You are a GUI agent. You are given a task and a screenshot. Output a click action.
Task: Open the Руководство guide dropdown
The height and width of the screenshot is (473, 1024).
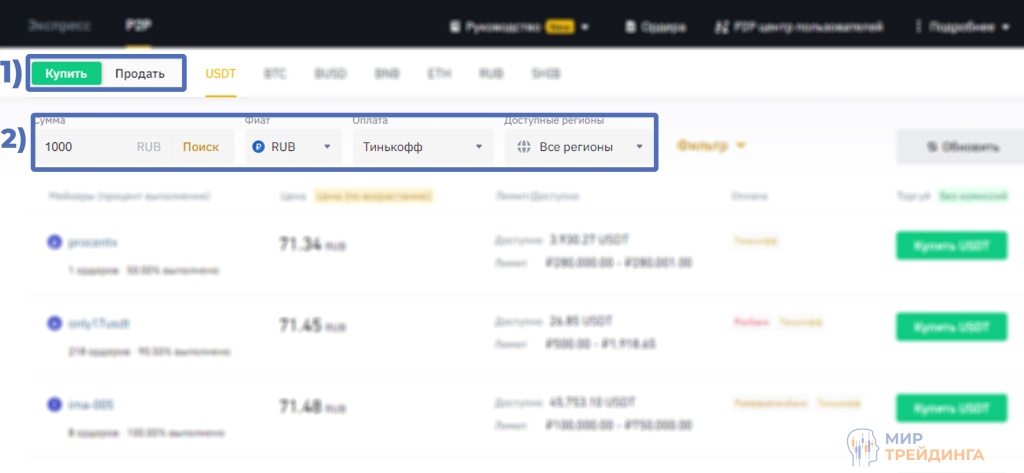[520, 27]
